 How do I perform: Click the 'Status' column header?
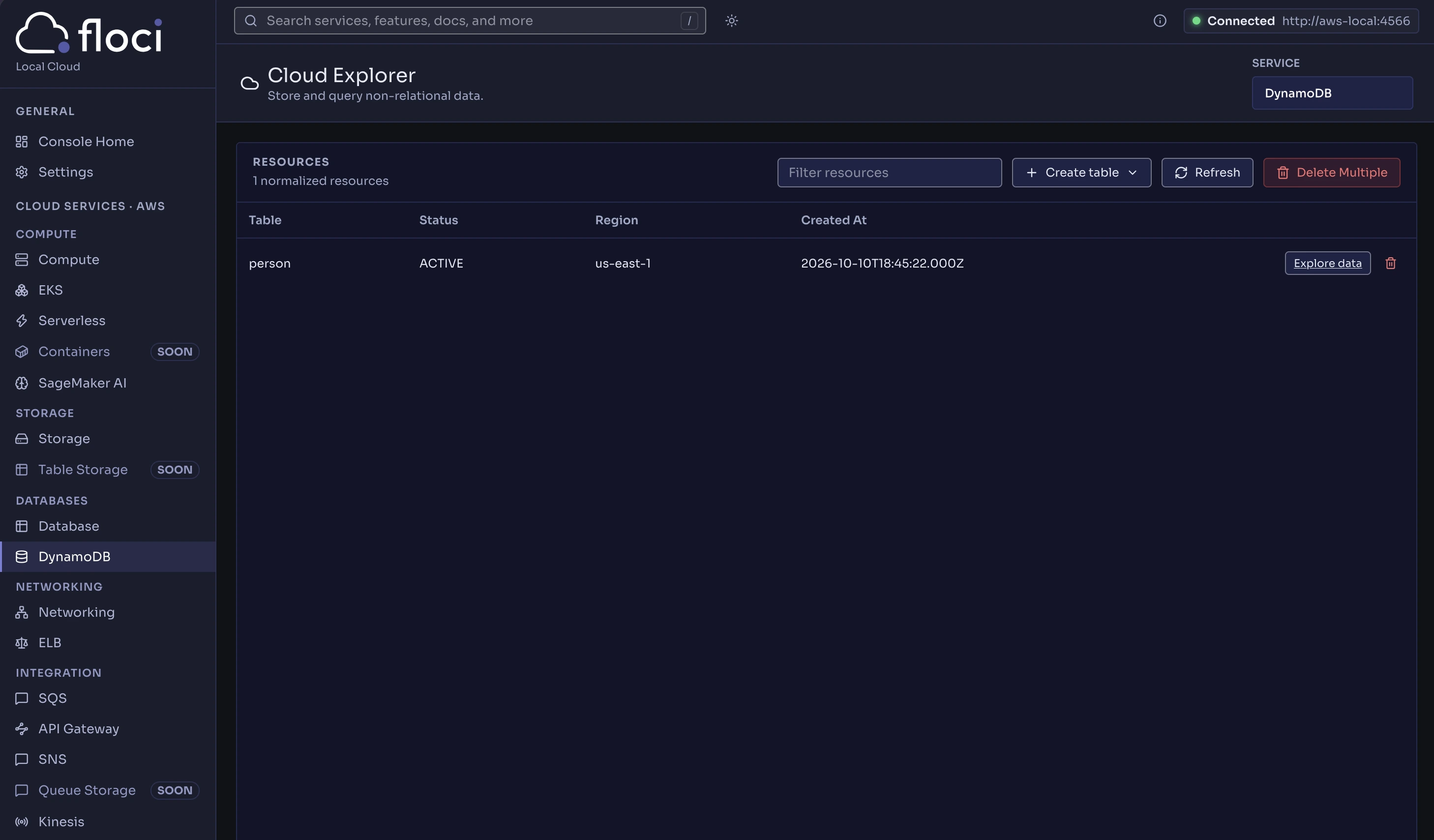click(438, 220)
